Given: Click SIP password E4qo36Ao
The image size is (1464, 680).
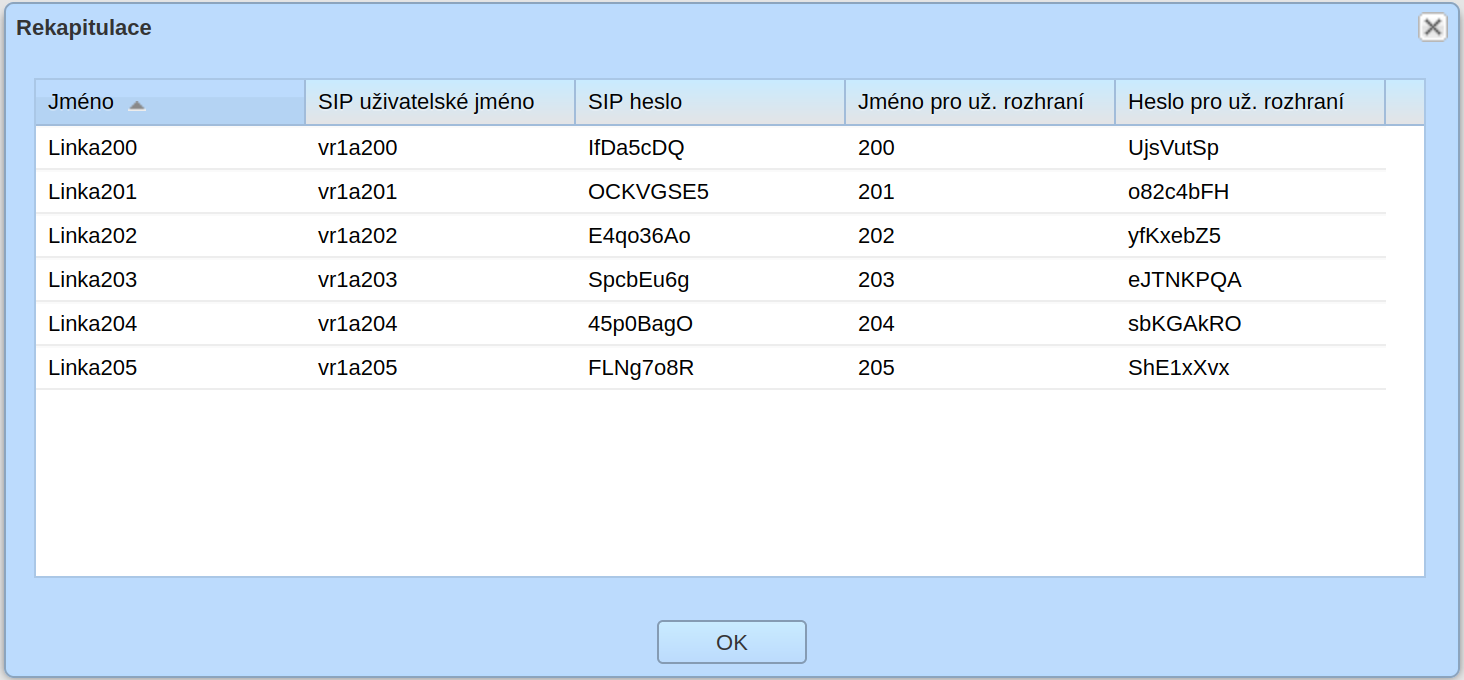Looking at the screenshot, I should coord(640,236).
